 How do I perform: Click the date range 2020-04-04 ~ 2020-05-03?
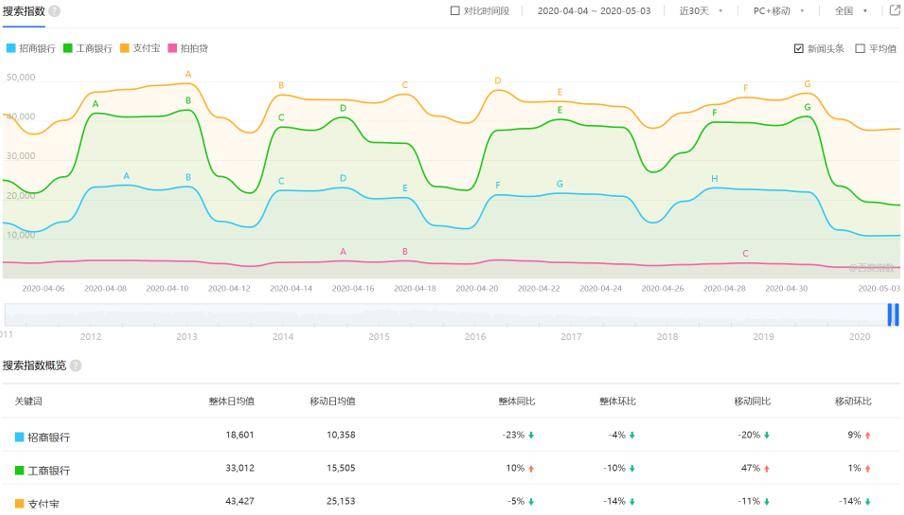(x=594, y=11)
